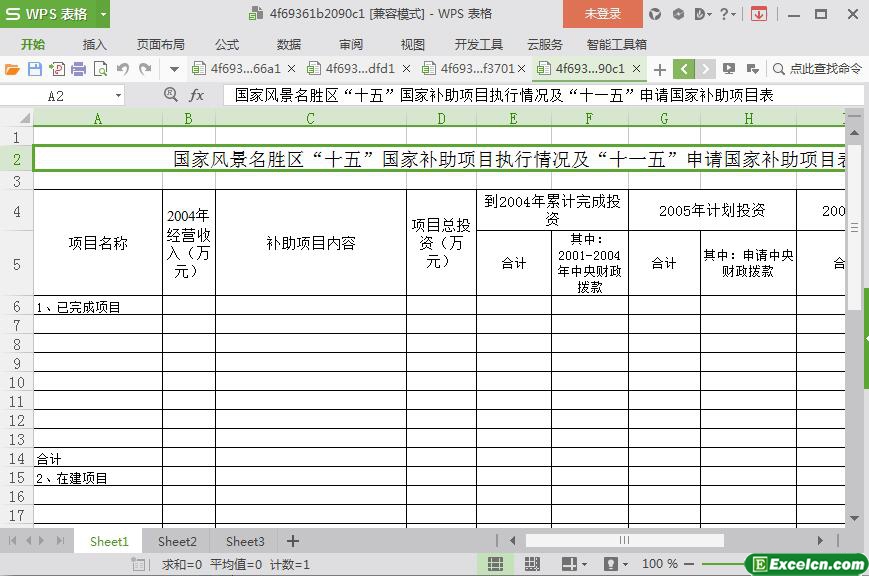The width and height of the screenshot is (869, 576).
Task: Switch to the Sheet2 tab
Action: [177, 541]
